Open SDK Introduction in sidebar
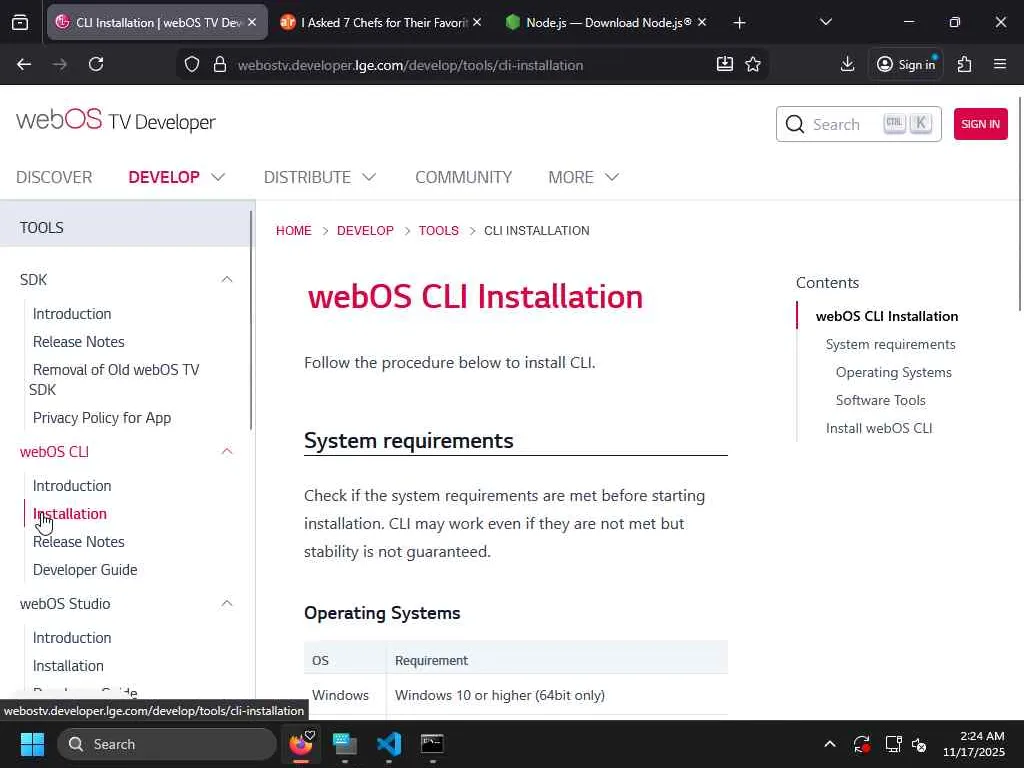 72,313
